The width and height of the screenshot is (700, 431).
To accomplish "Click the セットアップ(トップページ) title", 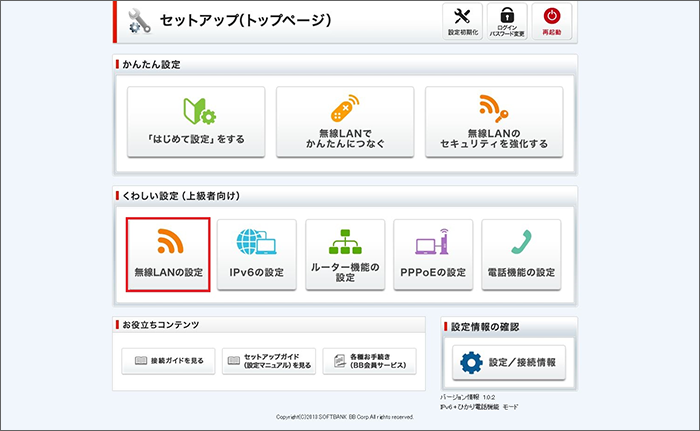I will 245,21.
